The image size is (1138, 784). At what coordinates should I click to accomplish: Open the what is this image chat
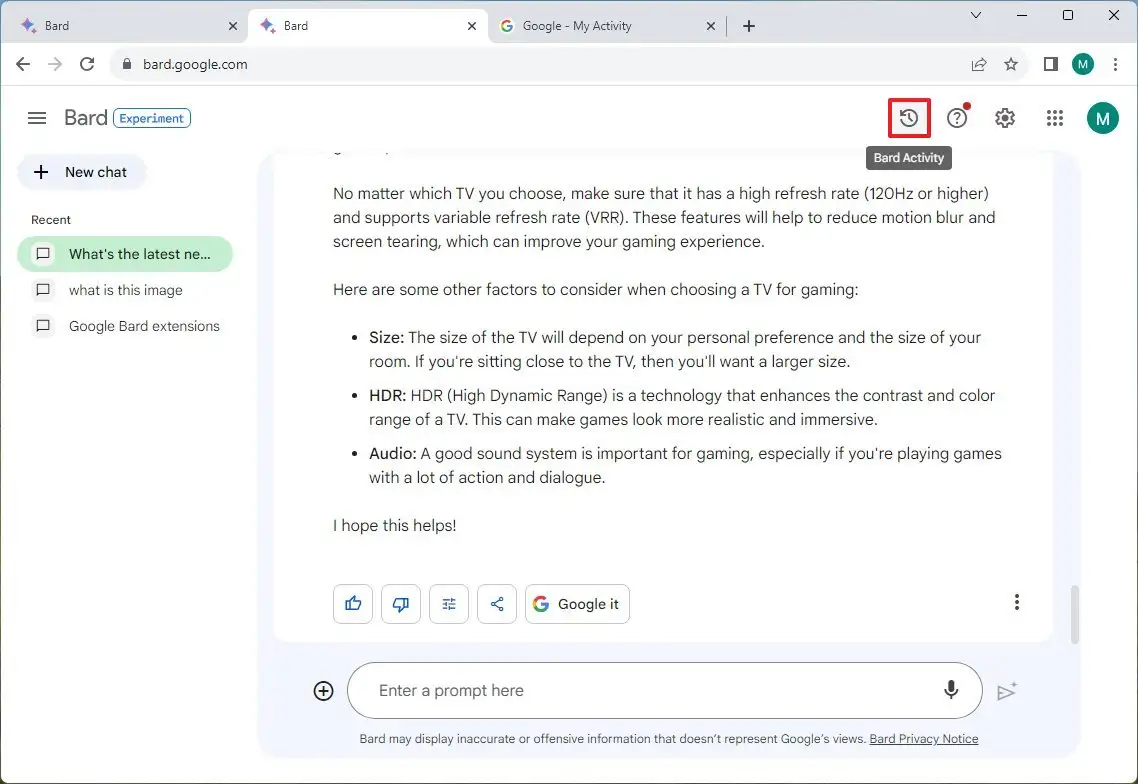pos(125,290)
